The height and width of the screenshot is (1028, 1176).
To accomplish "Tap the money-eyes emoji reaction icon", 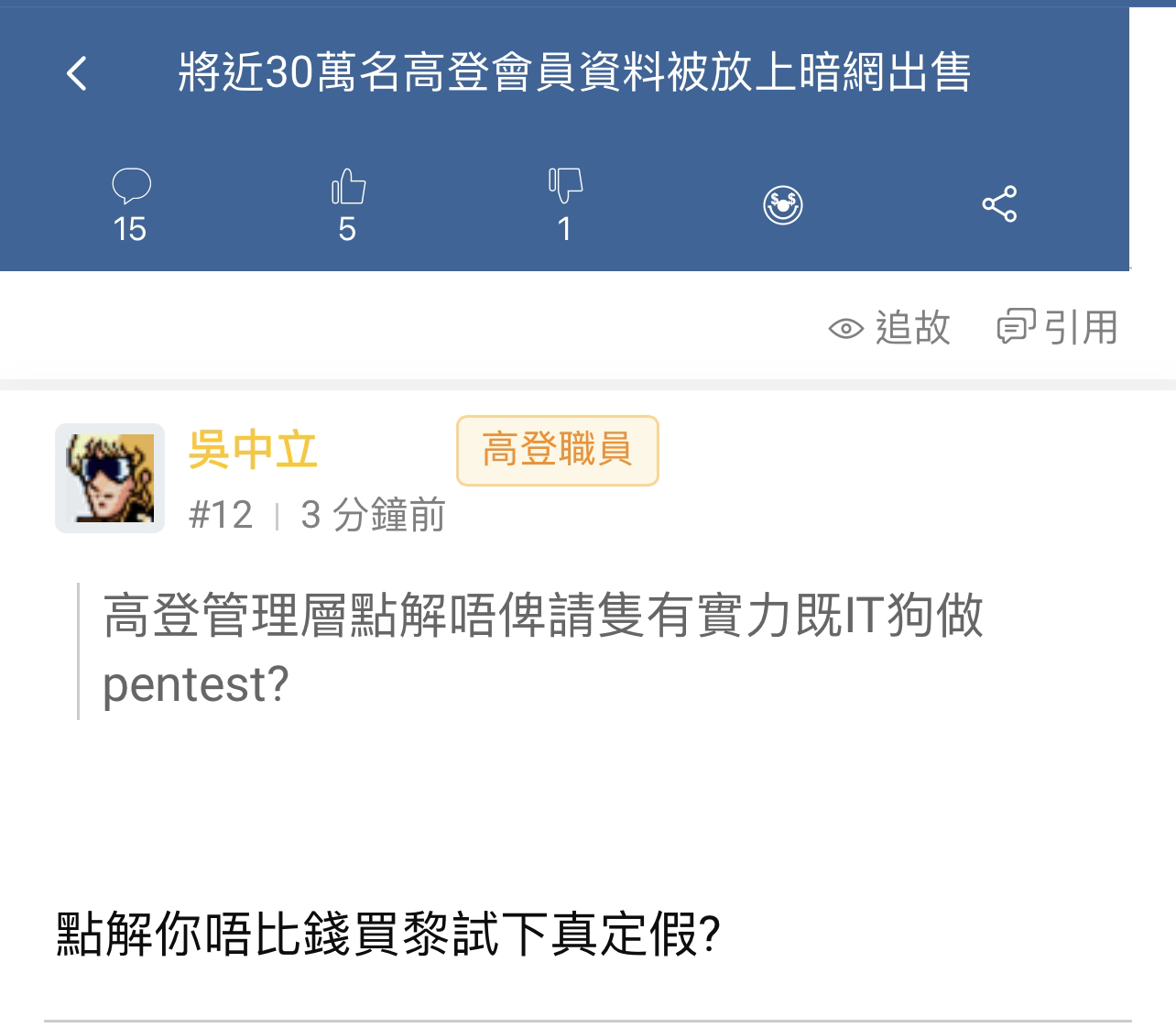I will 783,205.
